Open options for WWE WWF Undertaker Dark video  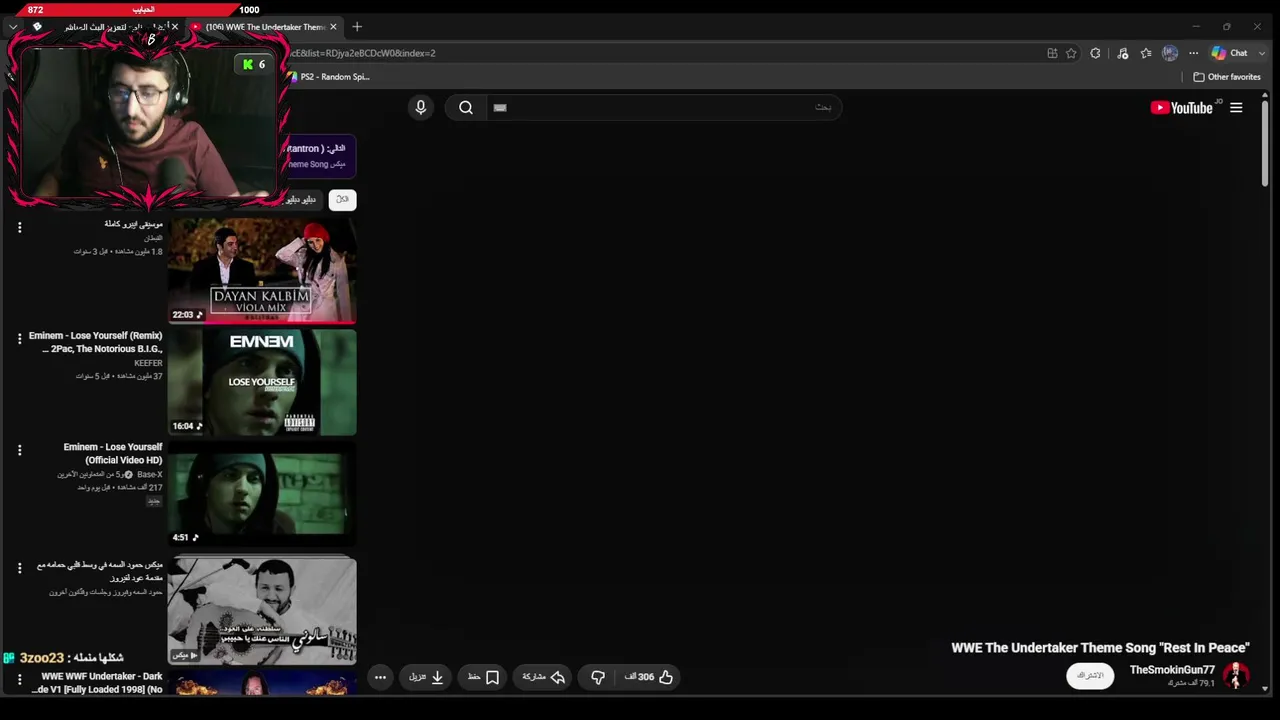coord(19,680)
